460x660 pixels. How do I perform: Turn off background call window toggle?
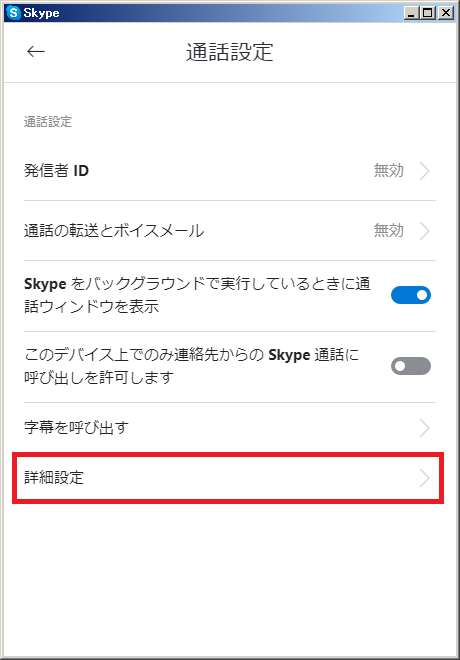(411, 295)
